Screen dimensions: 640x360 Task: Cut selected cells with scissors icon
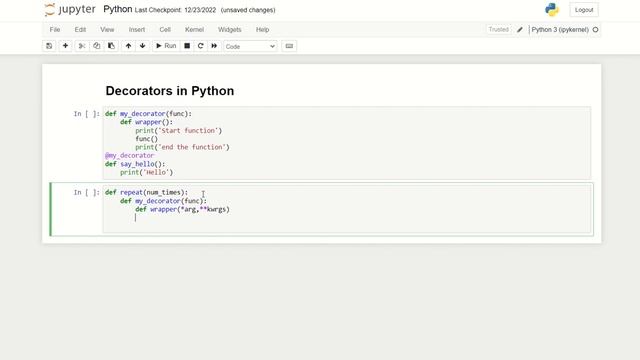(x=82, y=46)
